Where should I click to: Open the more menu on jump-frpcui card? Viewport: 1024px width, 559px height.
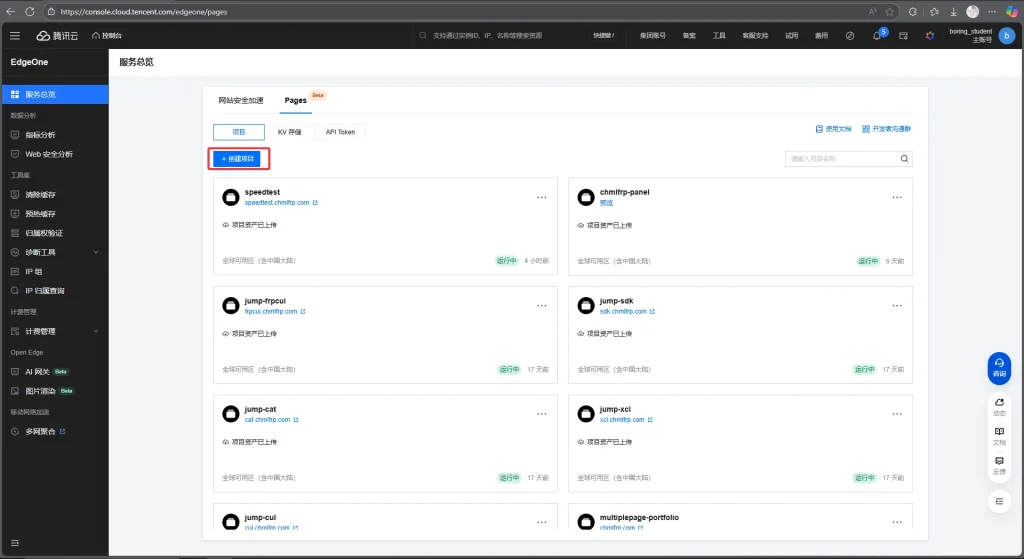pos(542,306)
